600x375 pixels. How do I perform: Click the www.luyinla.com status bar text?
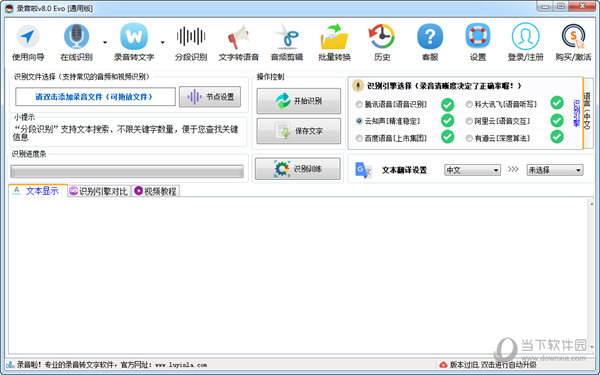tap(181, 365)
